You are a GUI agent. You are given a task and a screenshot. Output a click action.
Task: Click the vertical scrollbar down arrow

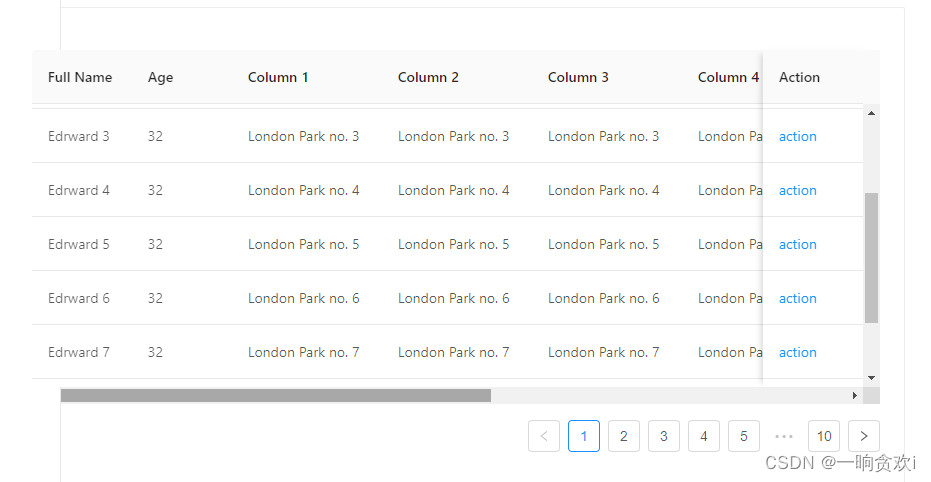pyautogui.click(x=871, y=377)
